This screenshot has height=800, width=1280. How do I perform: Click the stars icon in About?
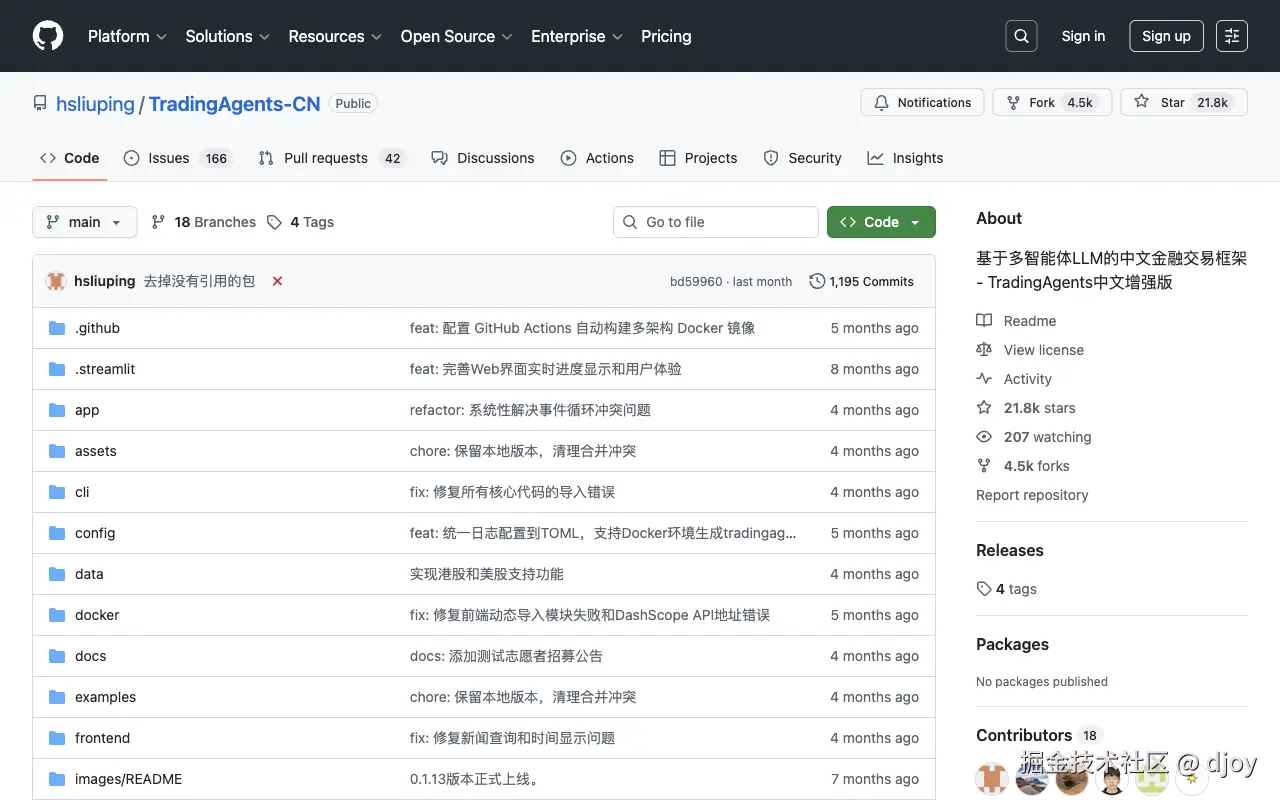984,408
